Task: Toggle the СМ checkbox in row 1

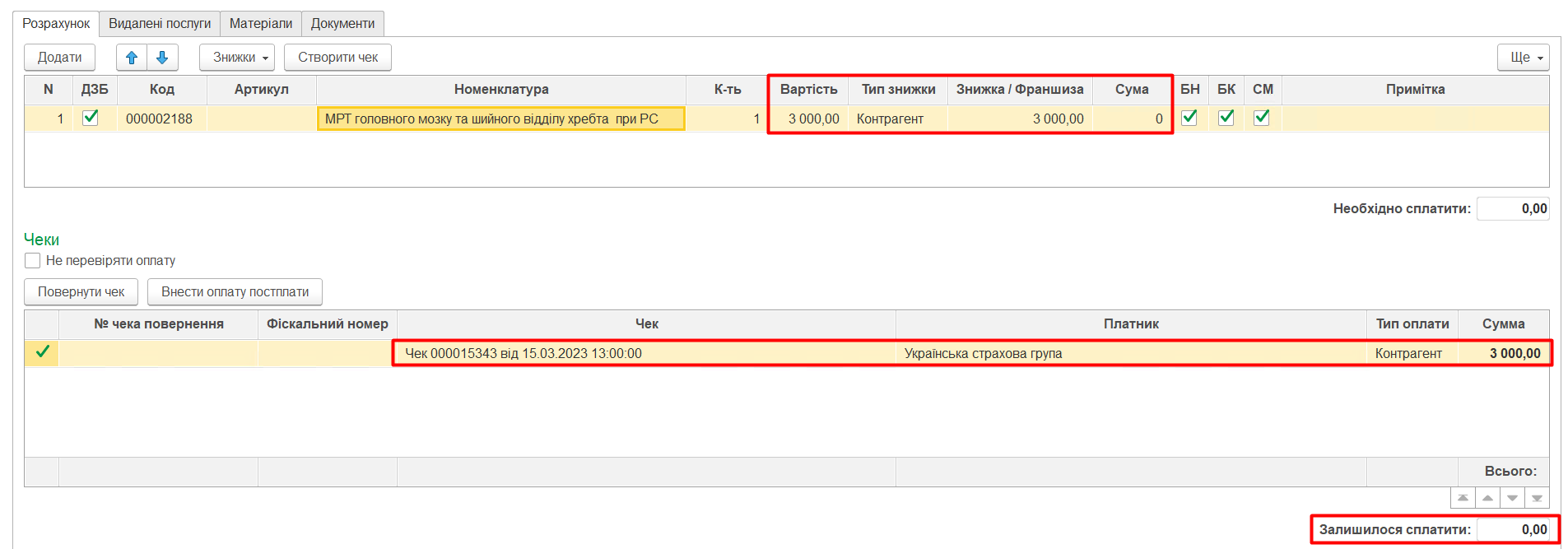Action: click(1261, 118)
